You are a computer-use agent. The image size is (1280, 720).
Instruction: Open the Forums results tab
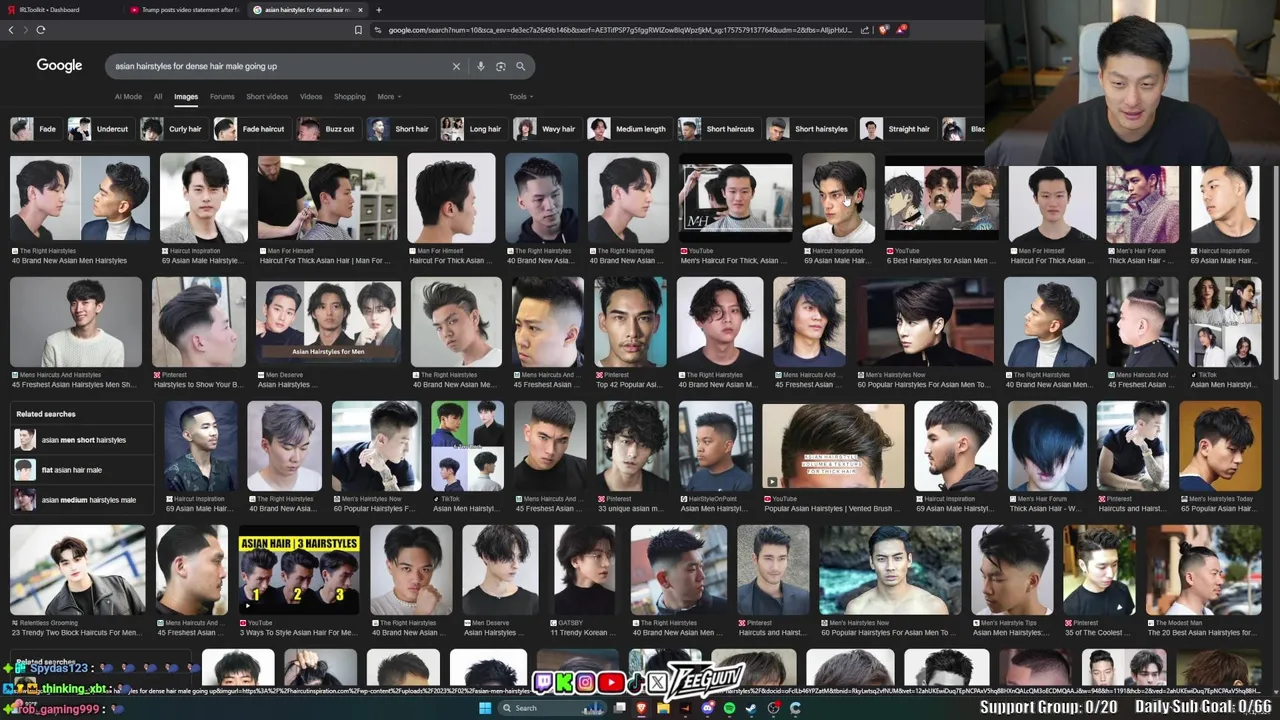tap(222, 97)
